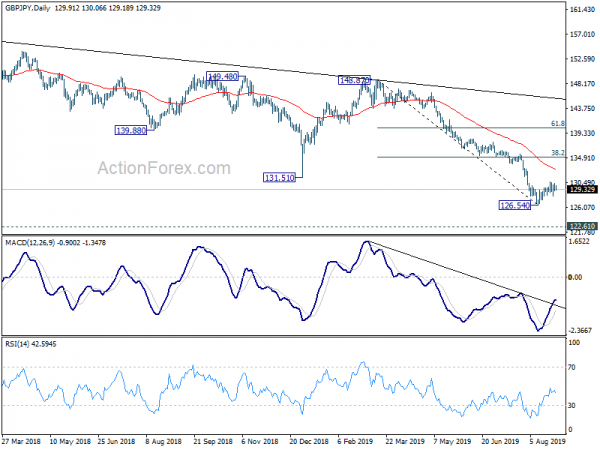This screenshot has height=450, width=600.
Task: Click the 122.610 support level tag
Action: click(582, 226)
